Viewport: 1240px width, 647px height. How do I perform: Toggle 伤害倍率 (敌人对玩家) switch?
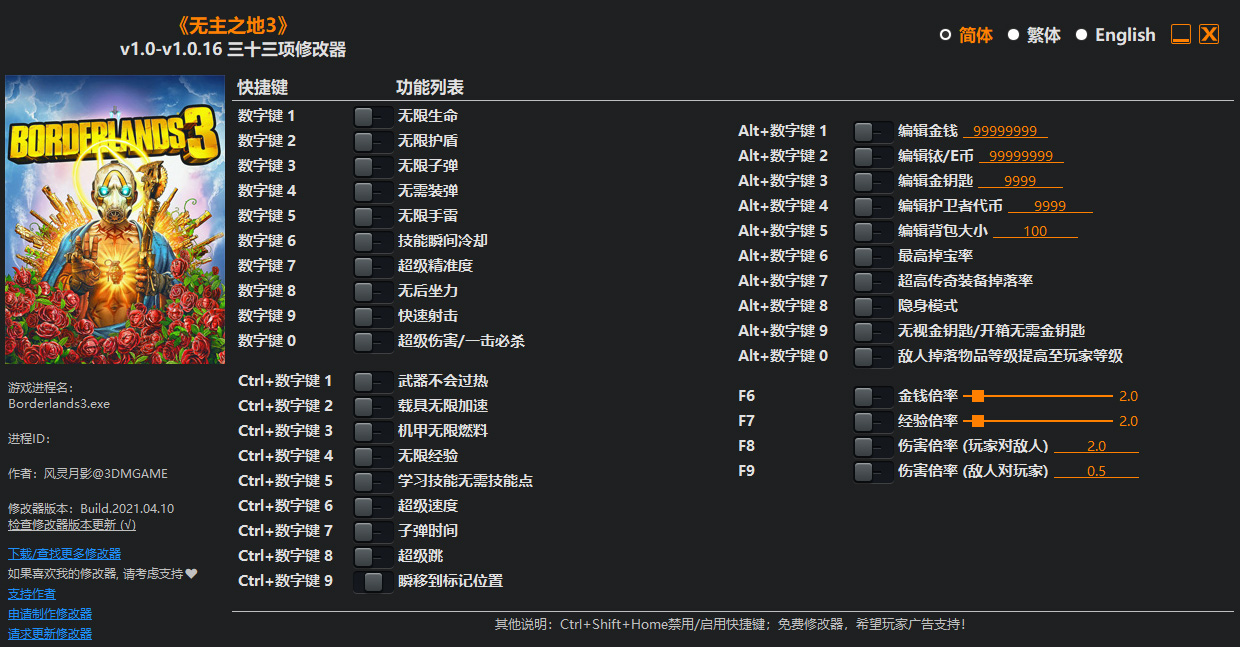[873, 472]
